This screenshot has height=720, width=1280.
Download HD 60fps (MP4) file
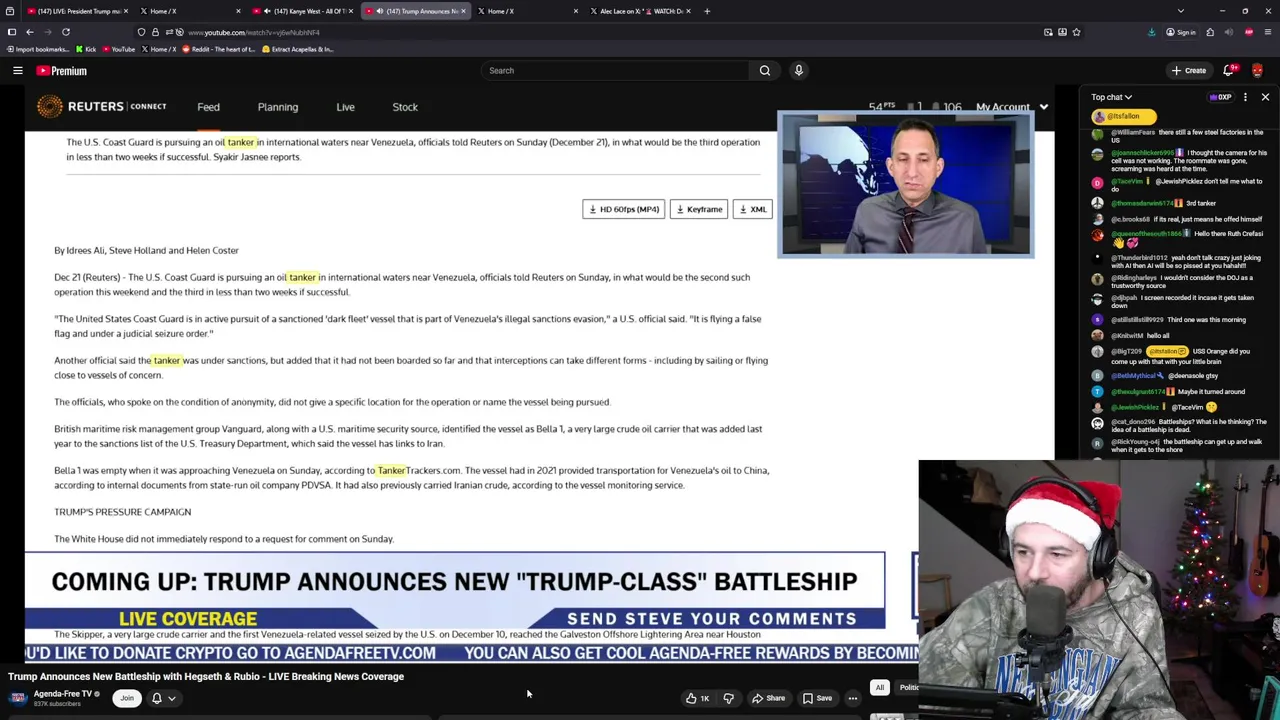pos(623,209)
